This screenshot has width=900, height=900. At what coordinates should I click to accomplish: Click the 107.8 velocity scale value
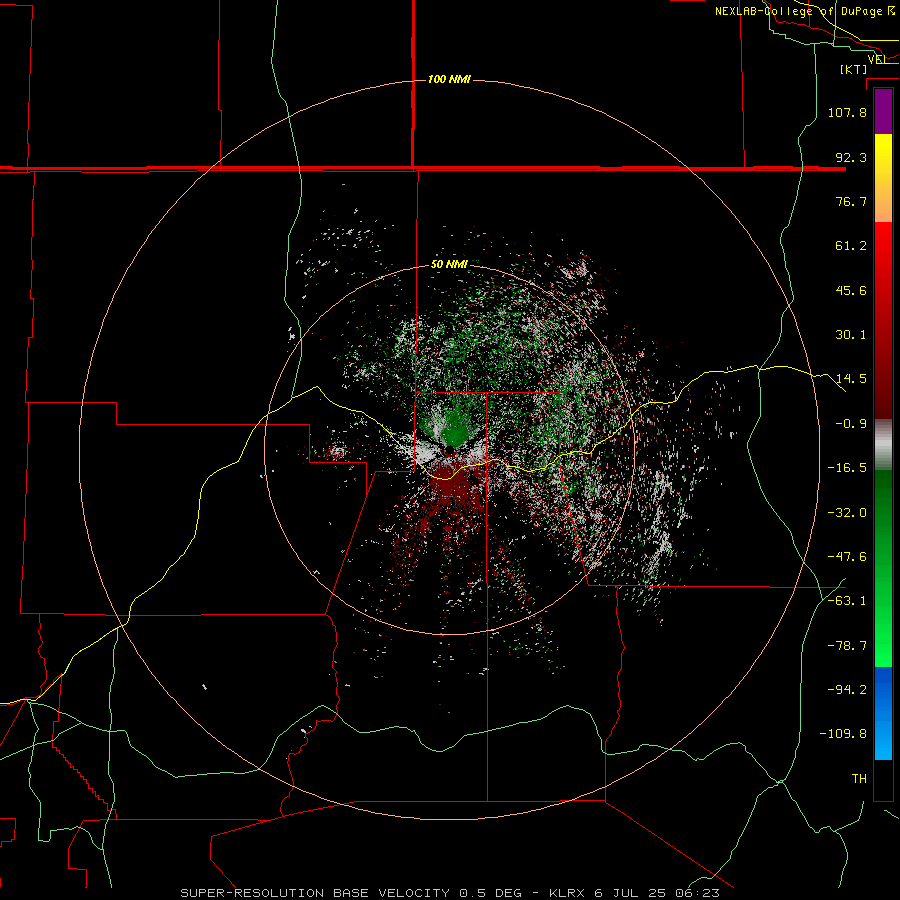click(x=847, y=112)
